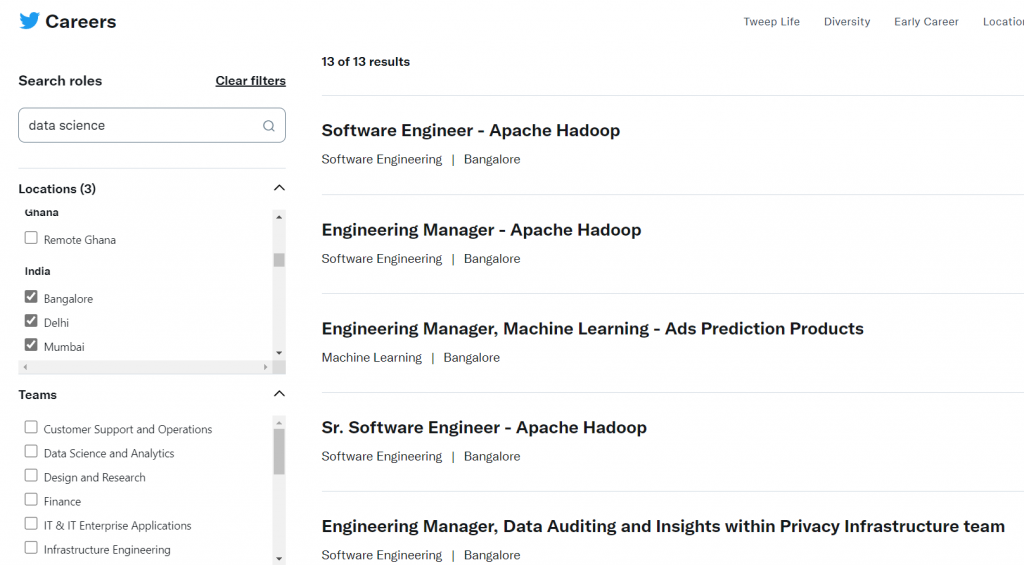
Task: Click the search magnifier icon
Action: [x=268, y=125]
